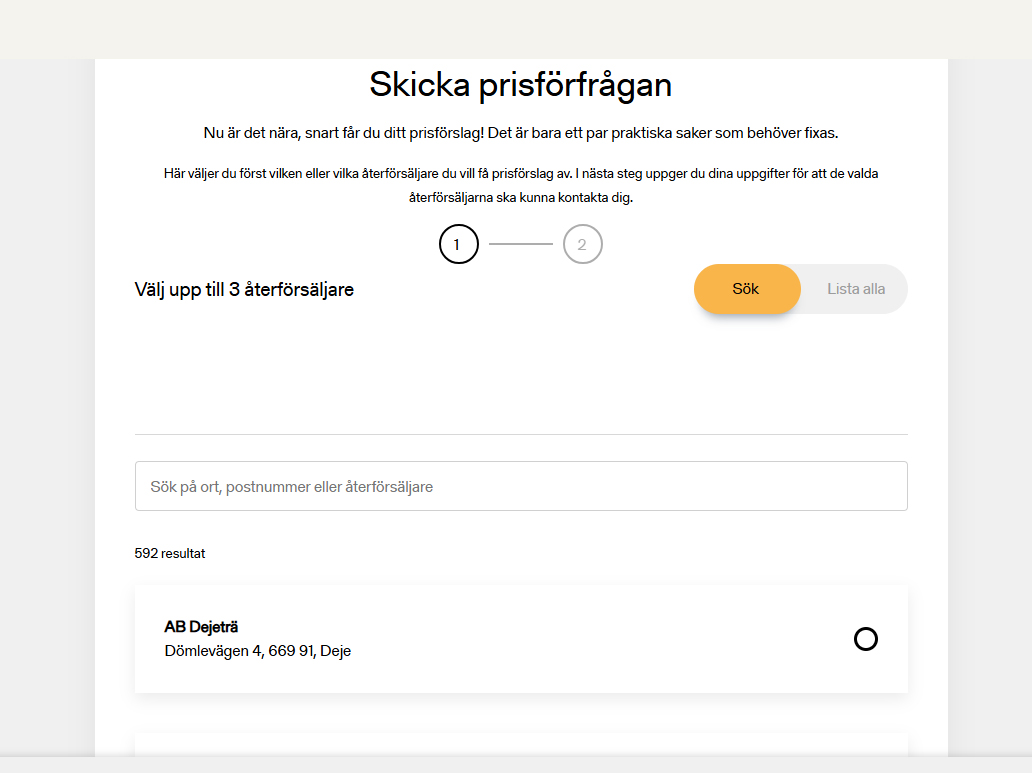
Task: Click the Dömlevägen 4 address text
Action: [257, 651]
